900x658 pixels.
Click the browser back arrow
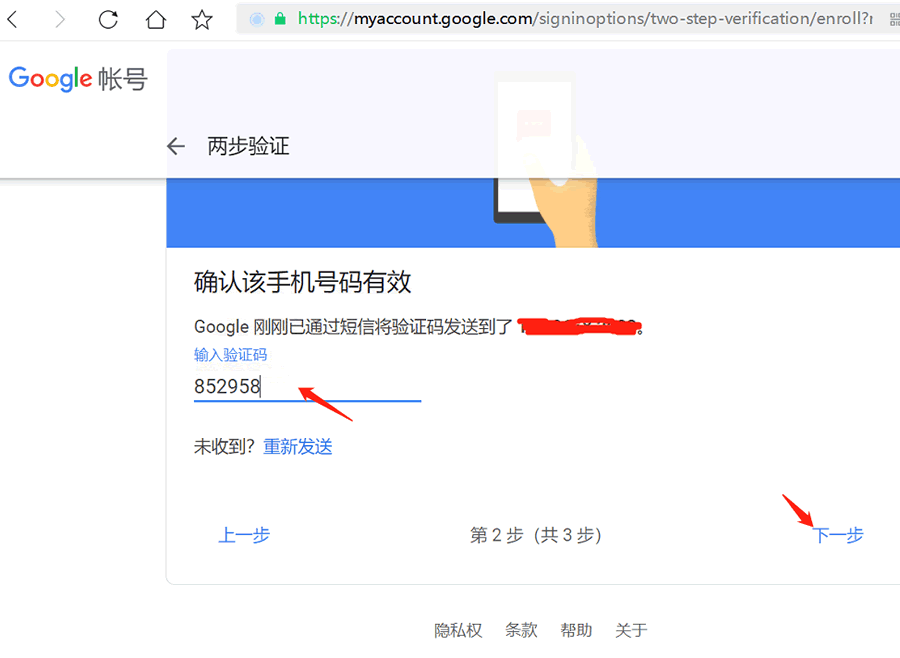13,20
